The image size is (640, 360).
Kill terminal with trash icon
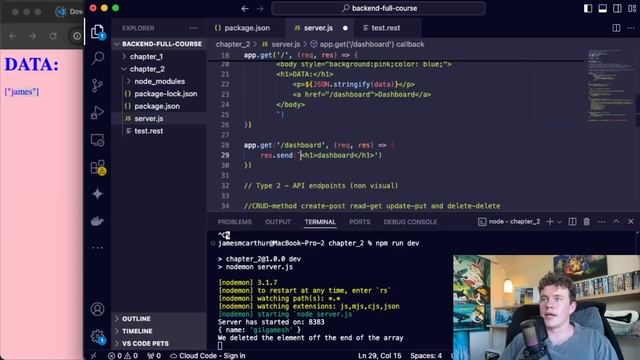click(587, 222)
